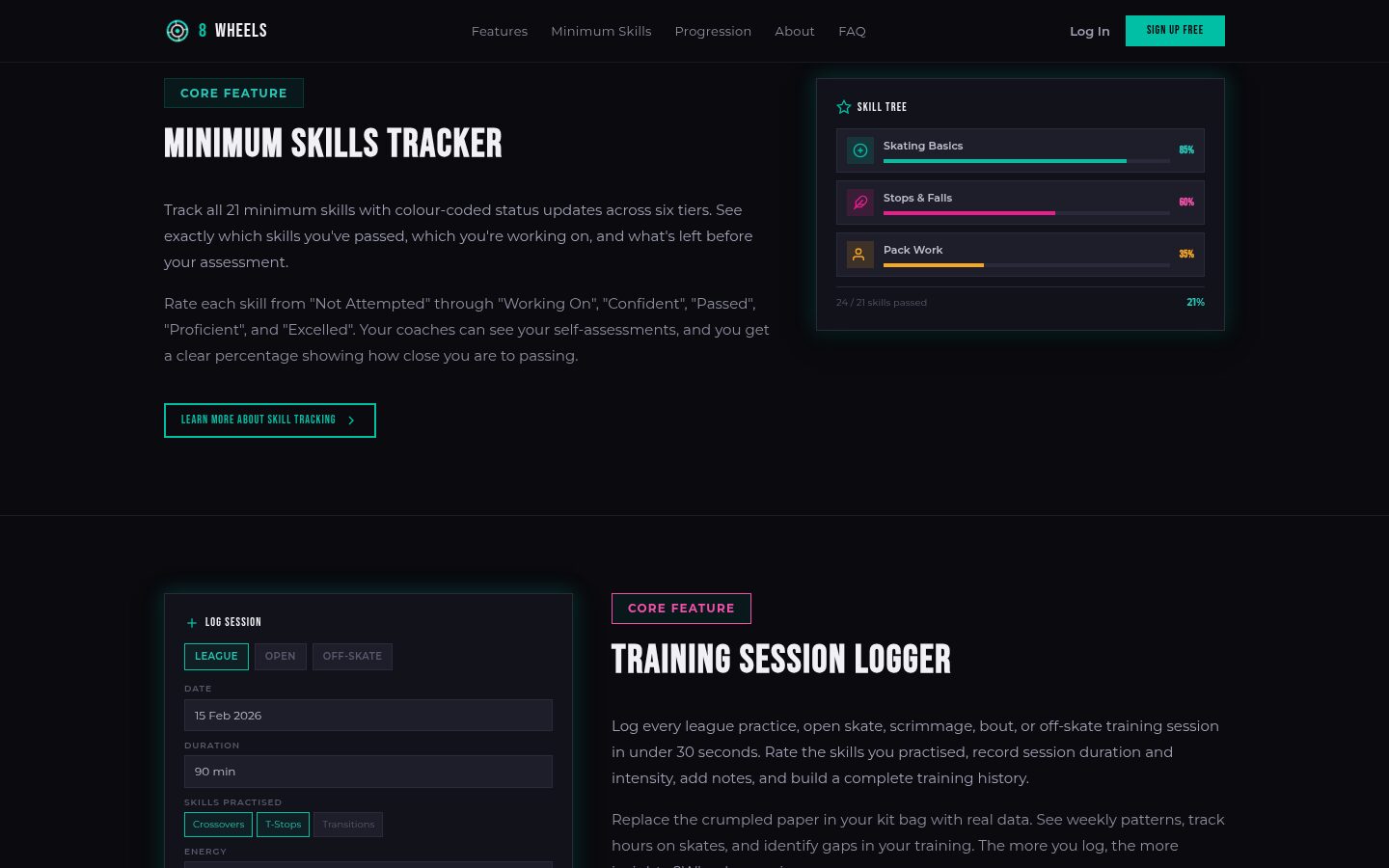Click the Pack Work person icon

click(860, 255)
